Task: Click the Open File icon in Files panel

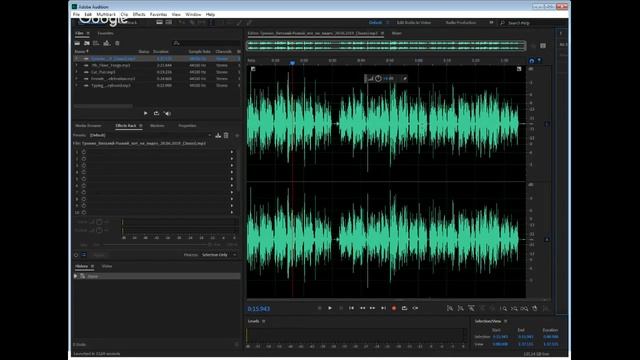Action: click(77, 43)
